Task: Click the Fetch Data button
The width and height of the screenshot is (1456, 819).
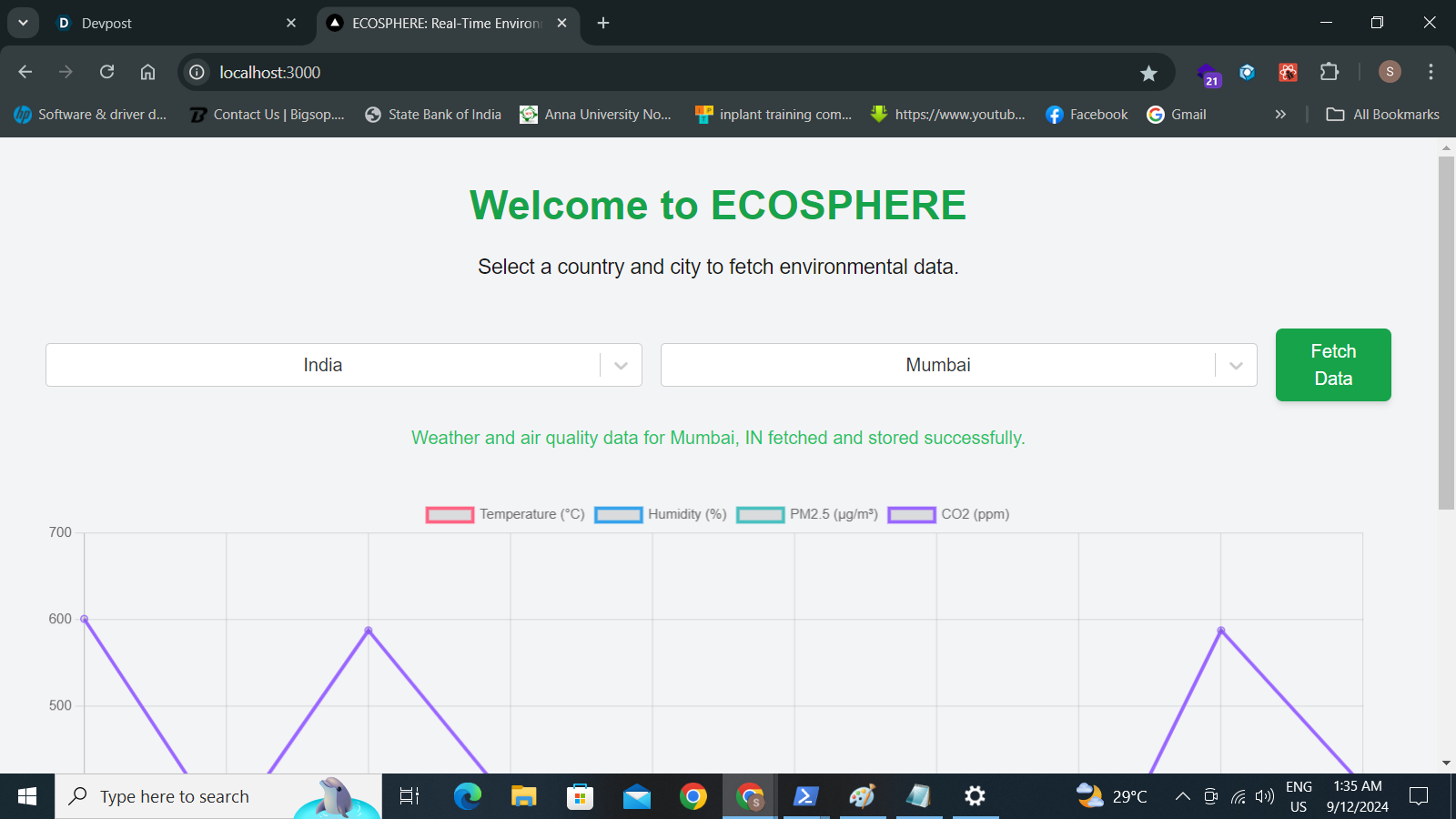Action: click(x=1333, y=365)
